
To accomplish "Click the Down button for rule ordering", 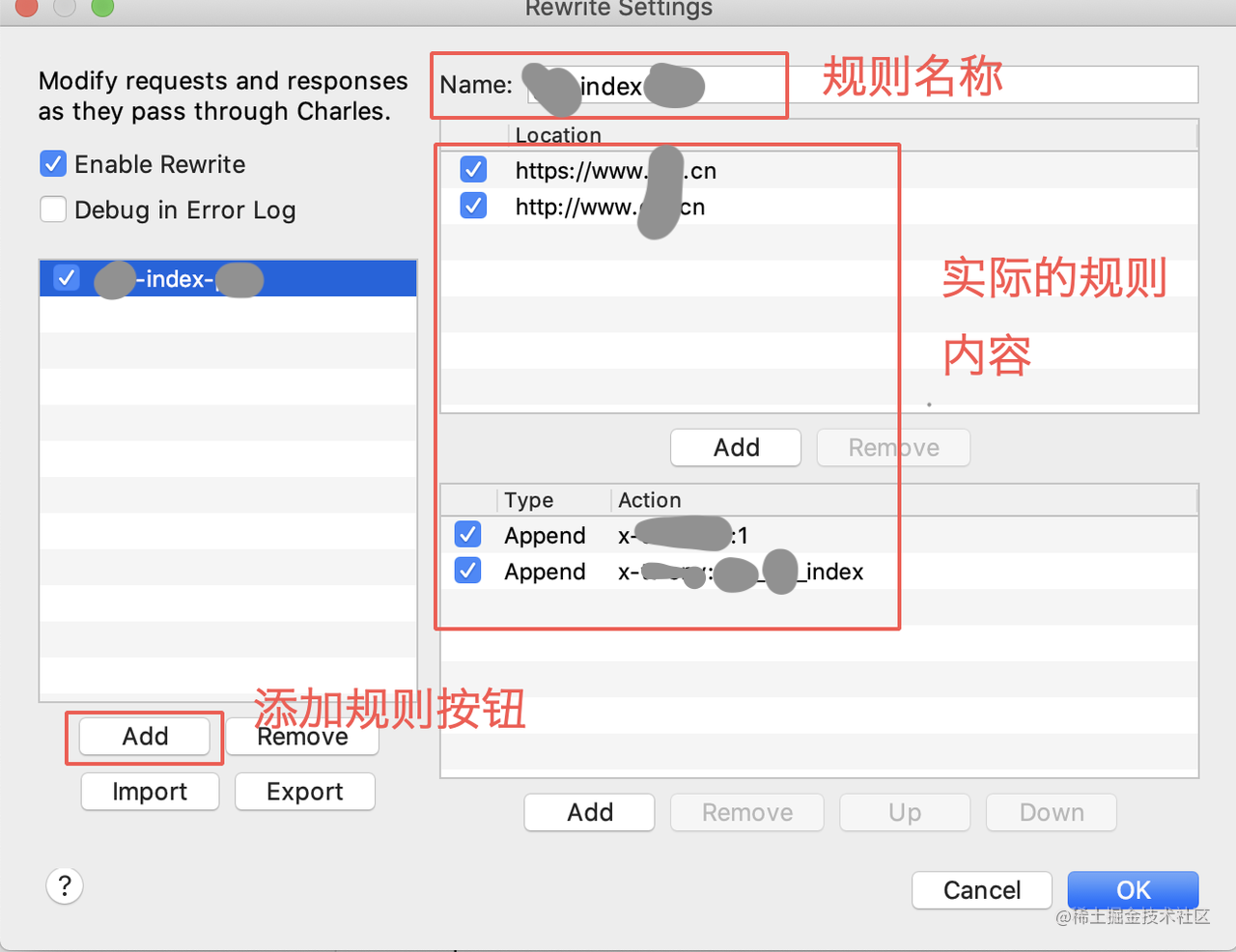I will (1051, 812).
